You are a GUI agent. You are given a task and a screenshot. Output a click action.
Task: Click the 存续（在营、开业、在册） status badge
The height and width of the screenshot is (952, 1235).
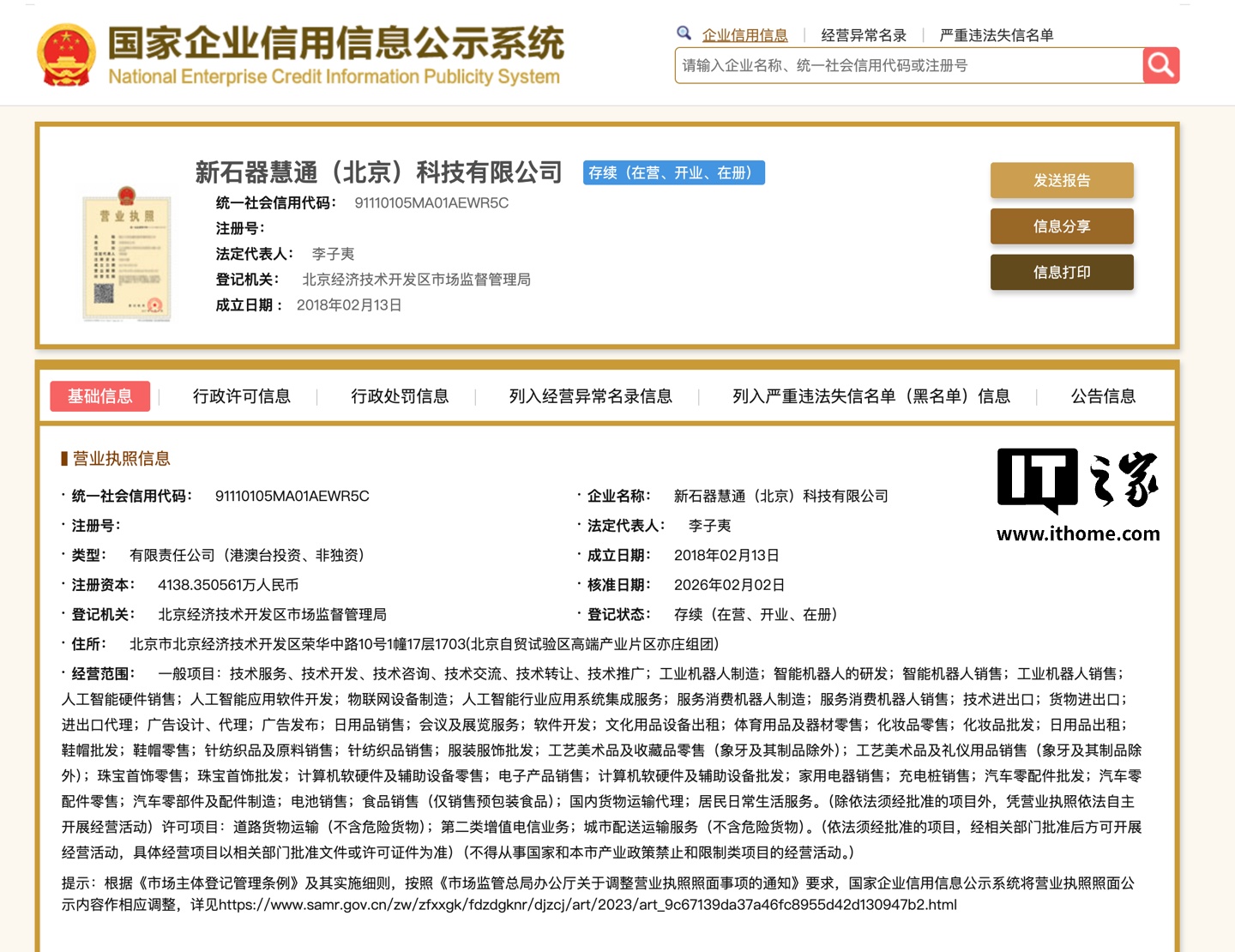click(673, 172)
